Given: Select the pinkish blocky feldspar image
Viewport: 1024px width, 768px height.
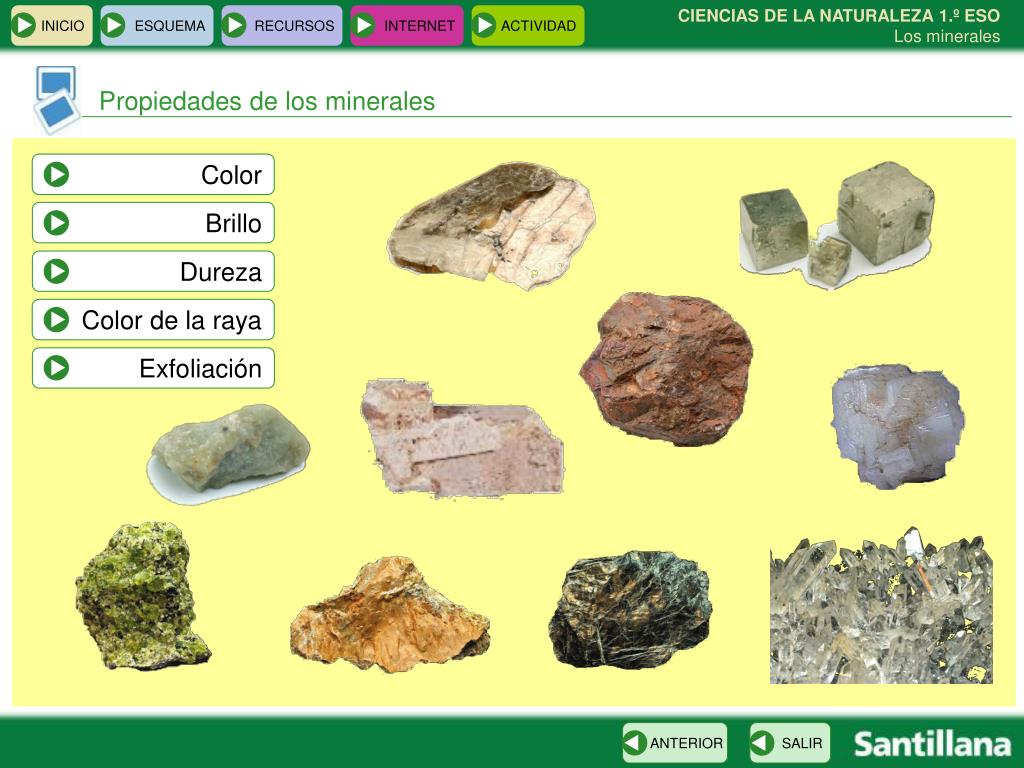Looking at the screenshot, I should pyautogui.click(x=462, y=438).
